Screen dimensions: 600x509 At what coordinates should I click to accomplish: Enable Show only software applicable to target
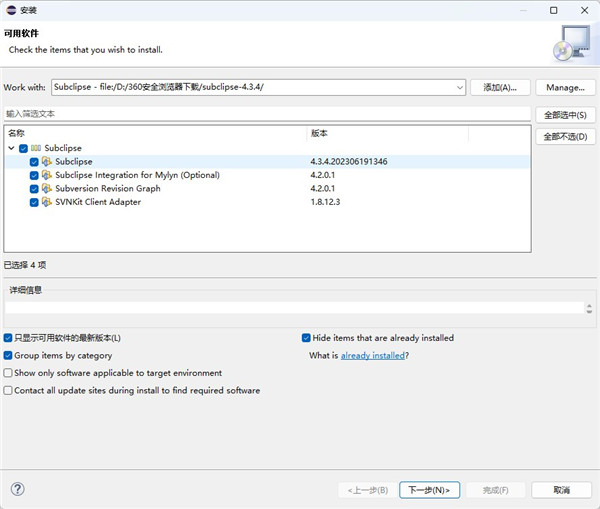click(x=9, y=373)
